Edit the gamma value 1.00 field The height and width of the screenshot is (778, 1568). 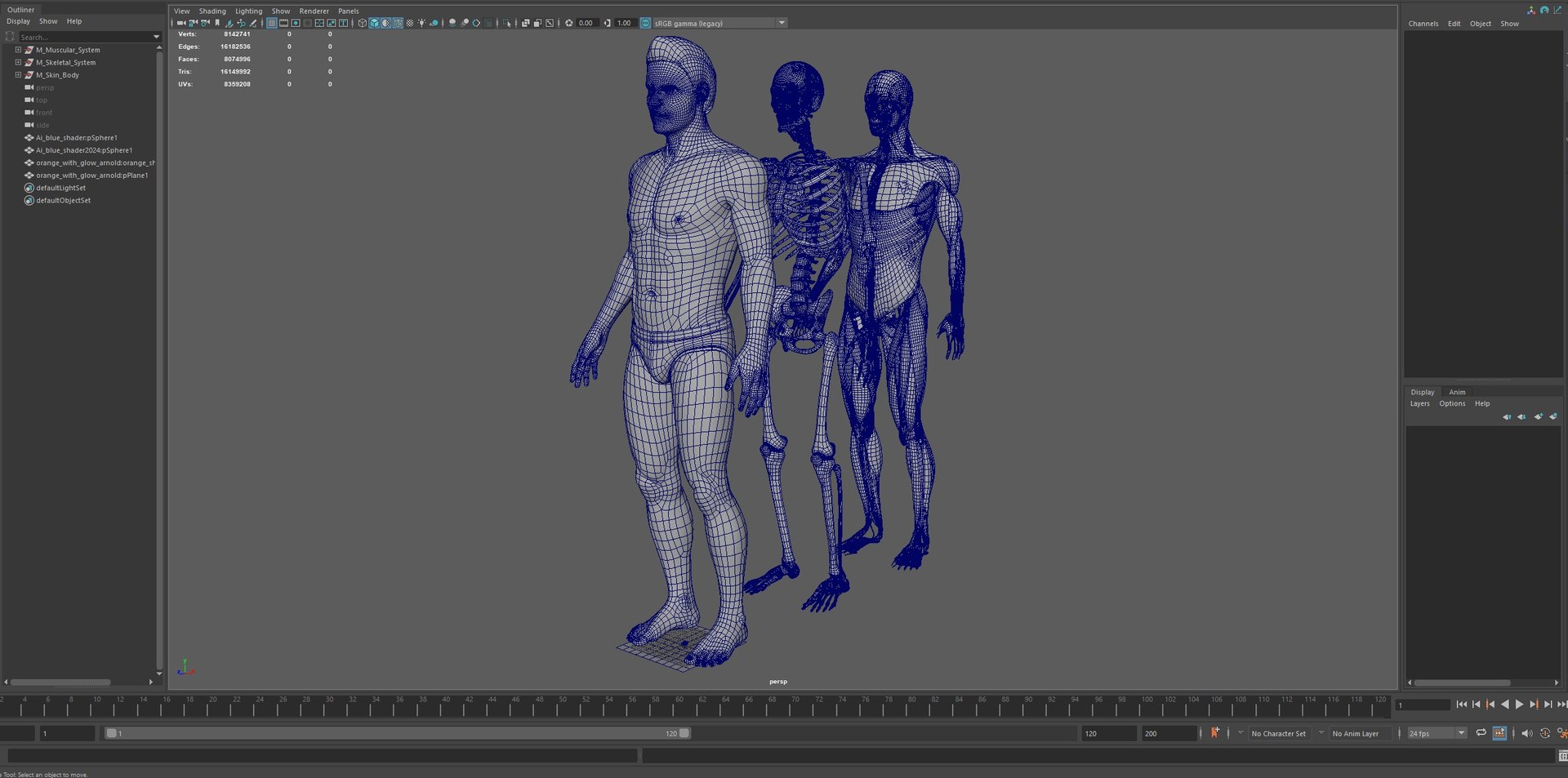pos(626,23)
